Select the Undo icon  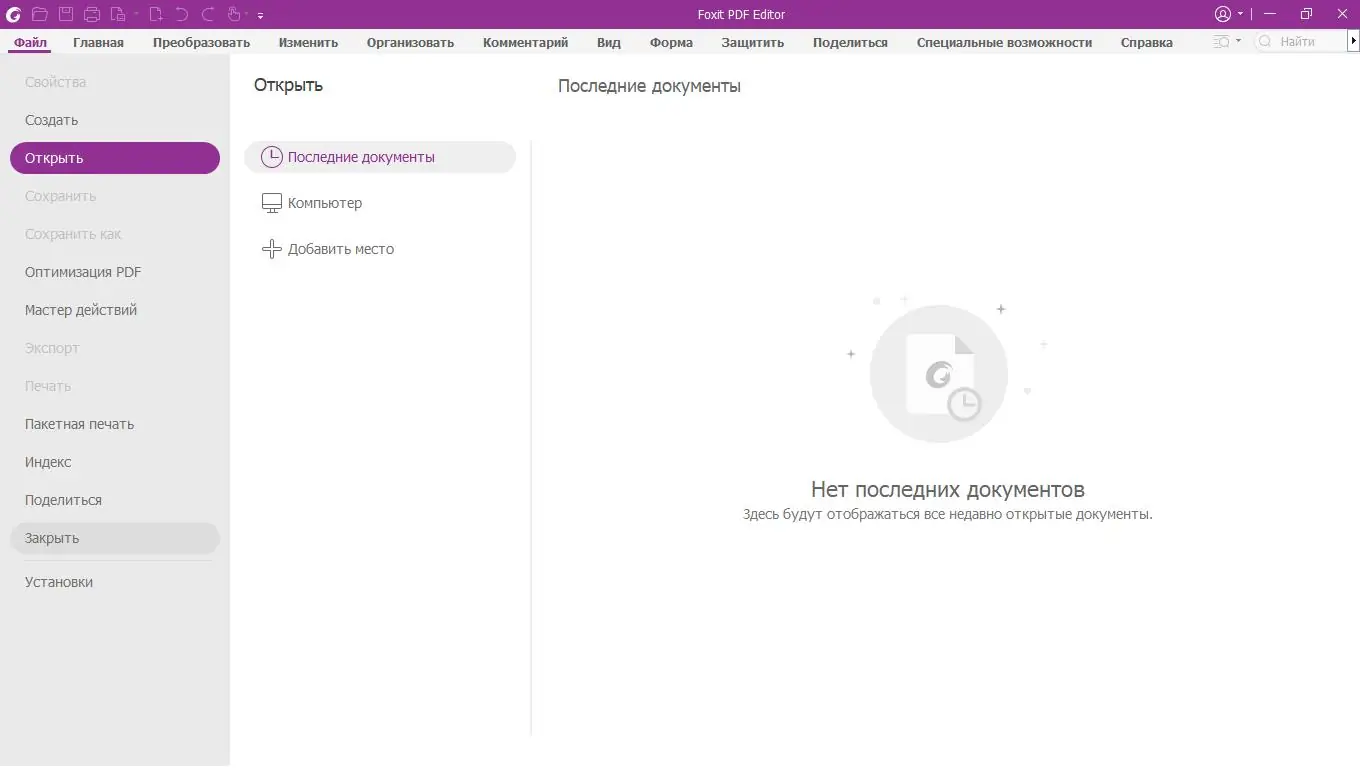pyautogui.click(x=183, y=14)
